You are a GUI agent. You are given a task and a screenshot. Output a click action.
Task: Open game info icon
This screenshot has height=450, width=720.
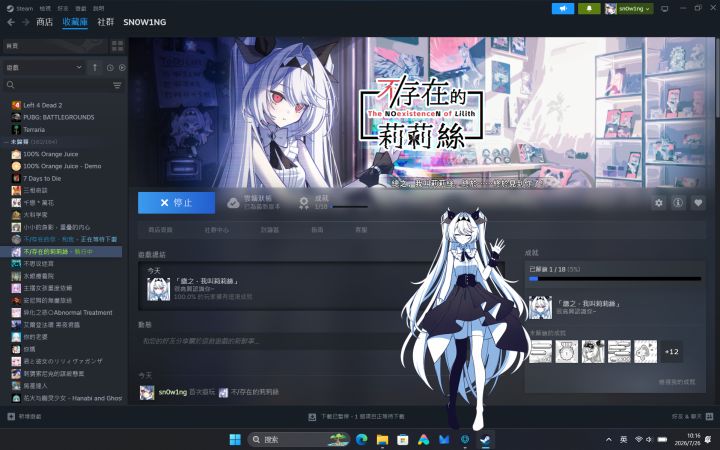[678, 202]
